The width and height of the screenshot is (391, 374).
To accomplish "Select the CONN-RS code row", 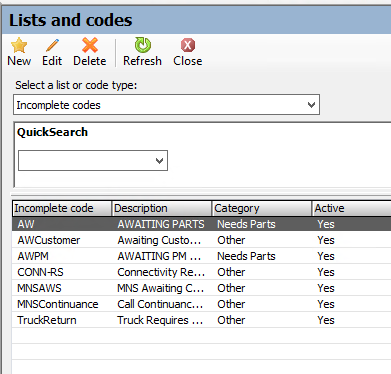I will (x=201, y=272).
